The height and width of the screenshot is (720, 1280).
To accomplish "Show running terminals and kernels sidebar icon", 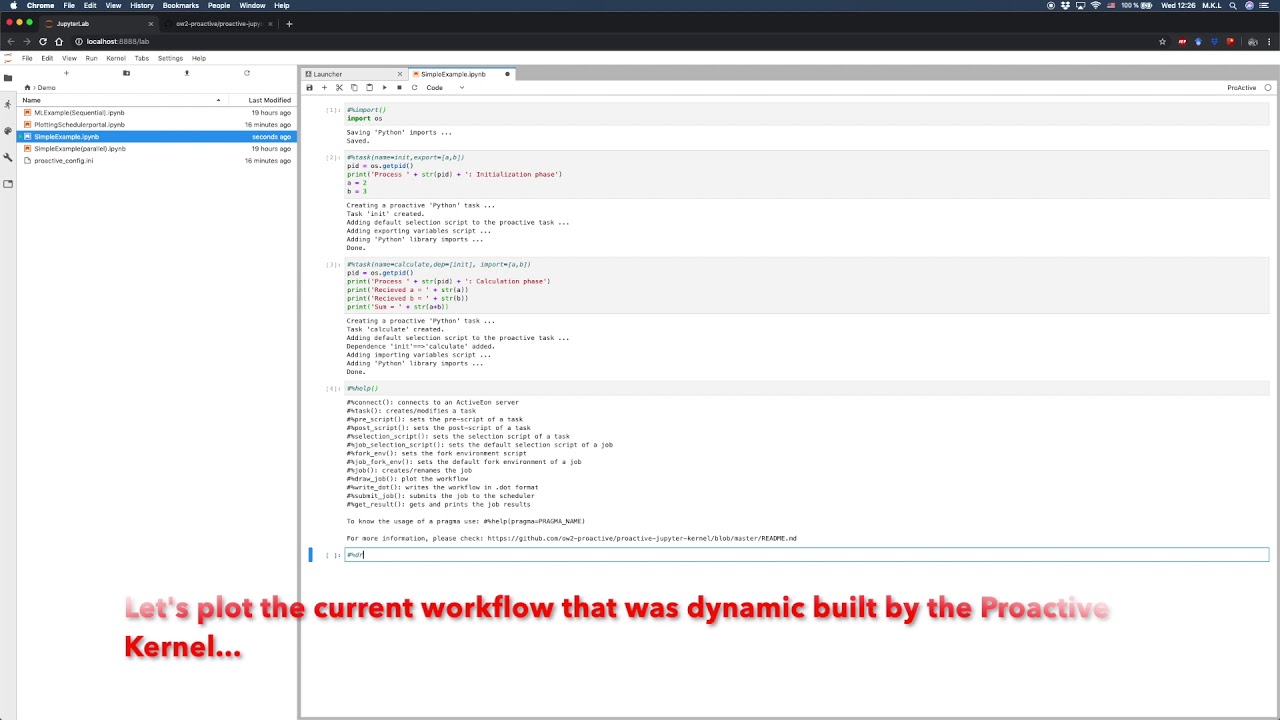I will tap(8, 104).
